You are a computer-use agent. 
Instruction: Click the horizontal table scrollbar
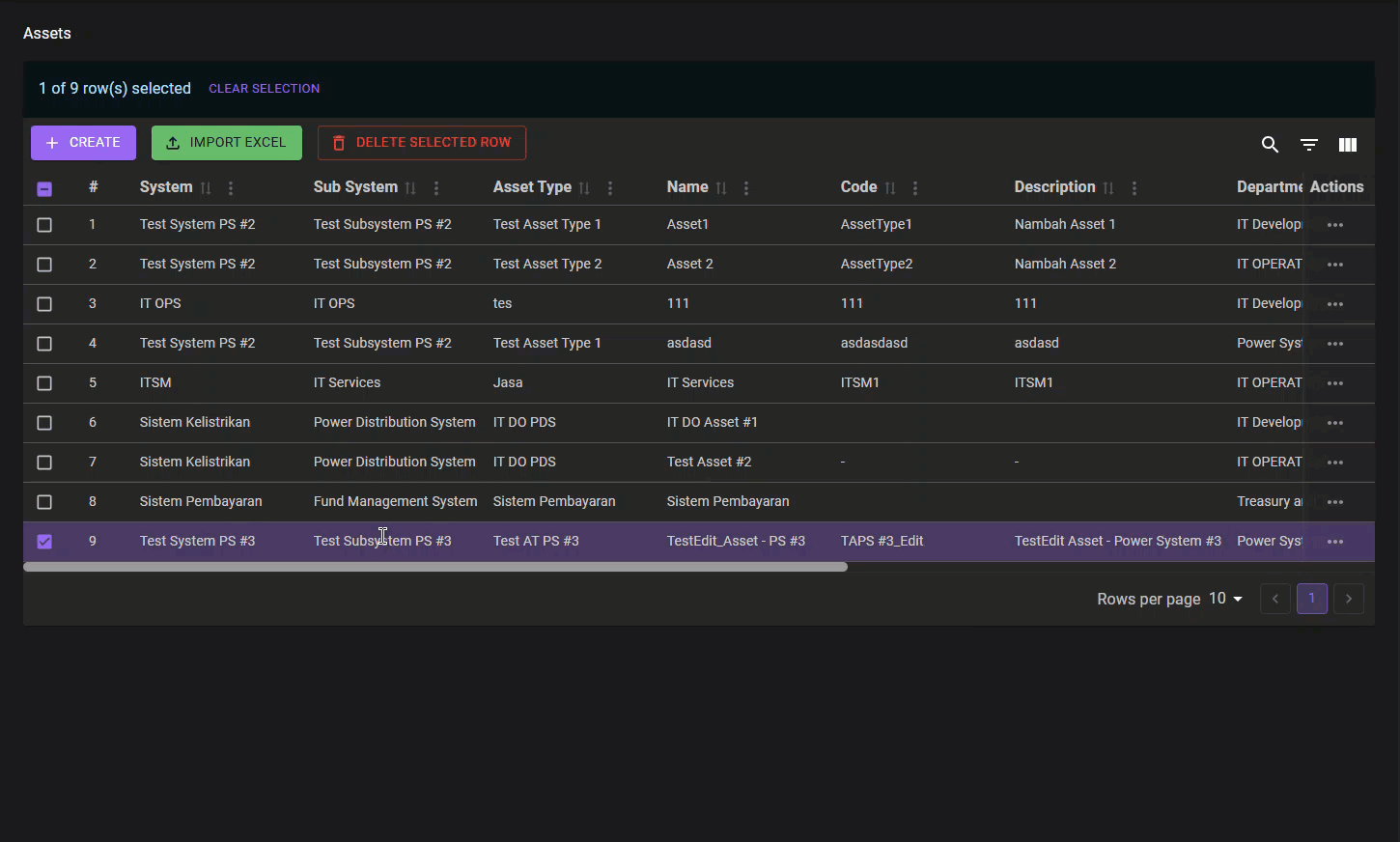[434, 567]
